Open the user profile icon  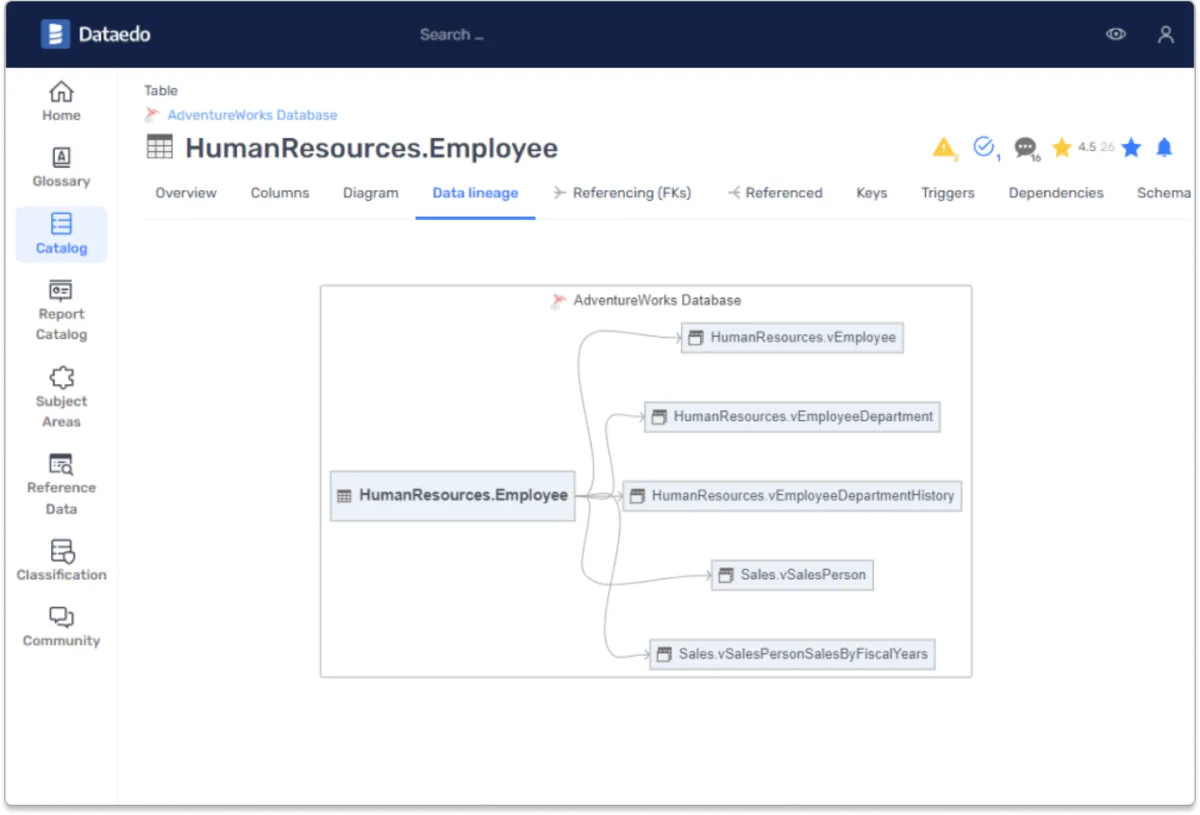click(1166, 34)
